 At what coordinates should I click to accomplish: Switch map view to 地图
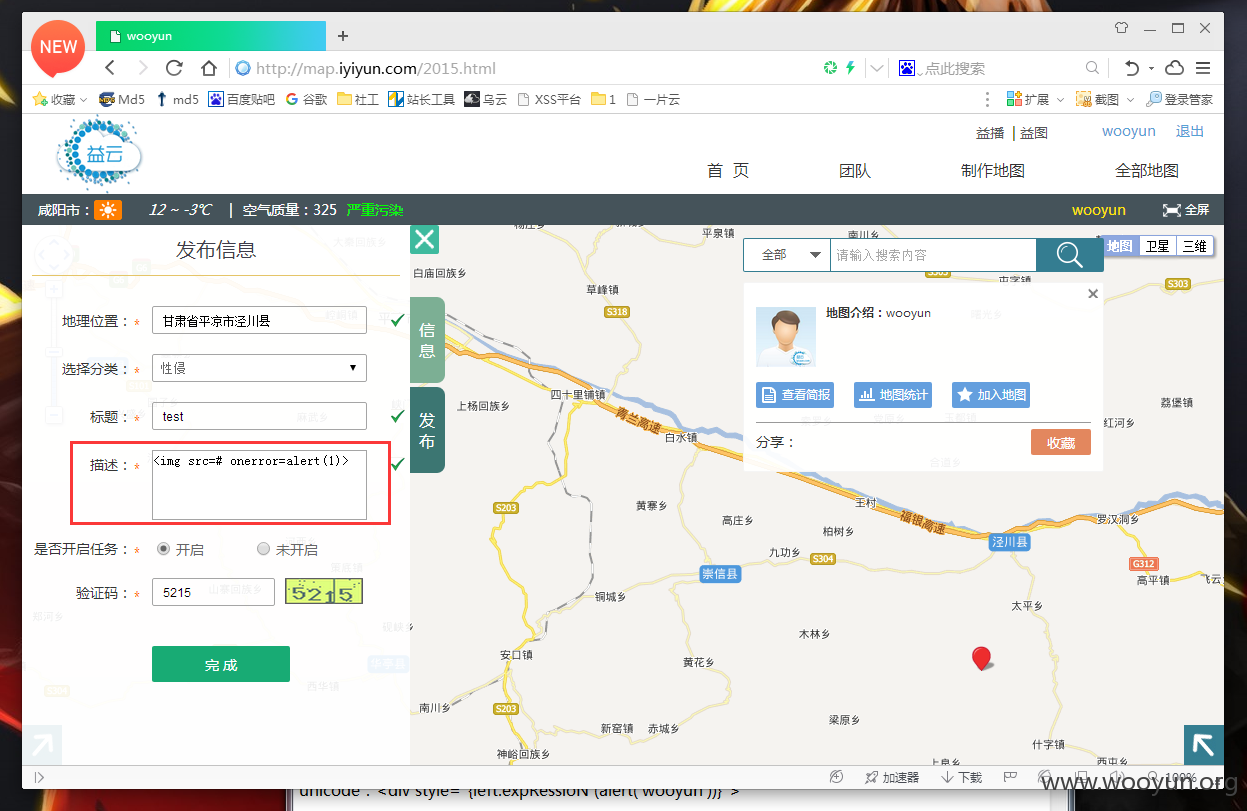[x=1120, y=246]
